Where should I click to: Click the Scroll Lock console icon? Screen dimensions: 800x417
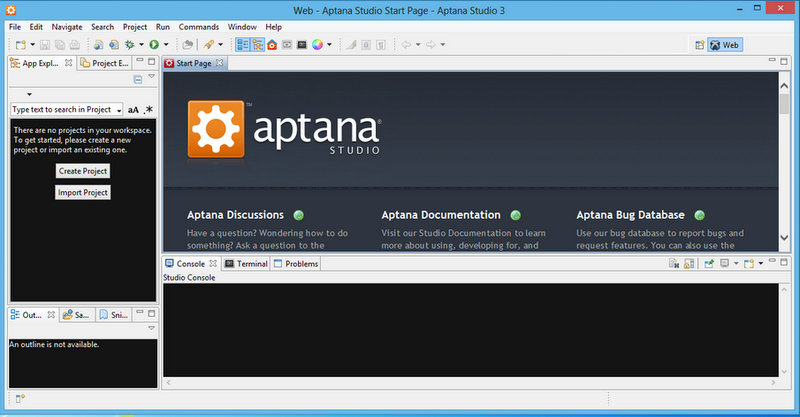(689, 263)
